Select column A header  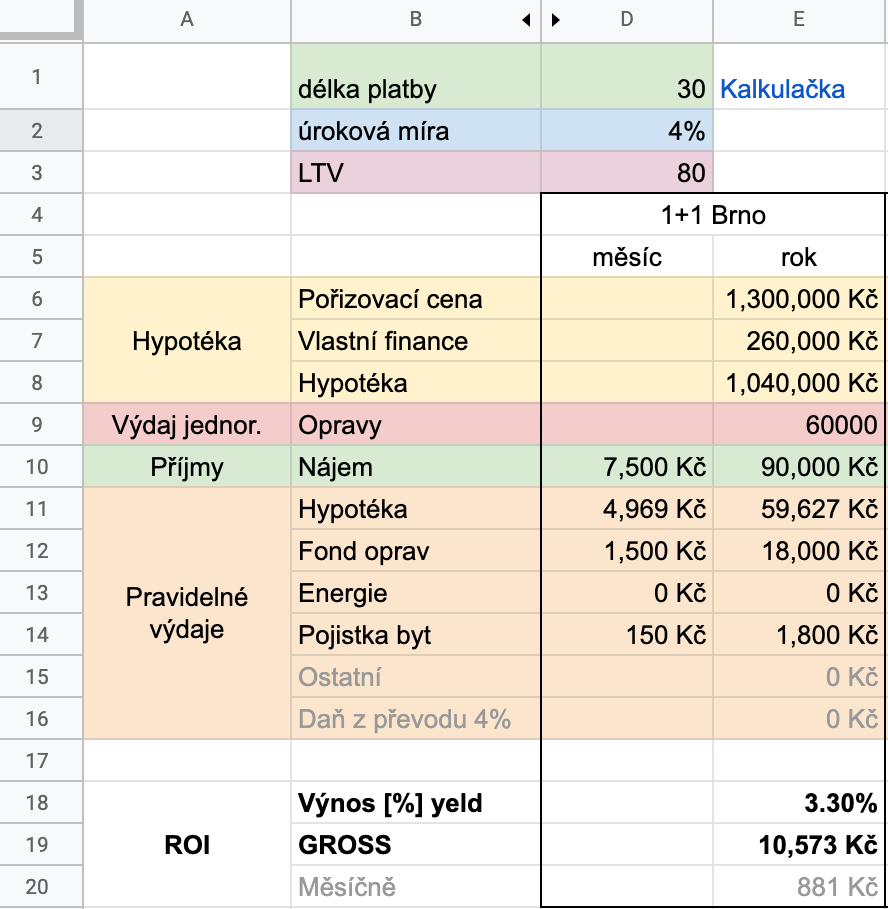click(187, 20)
